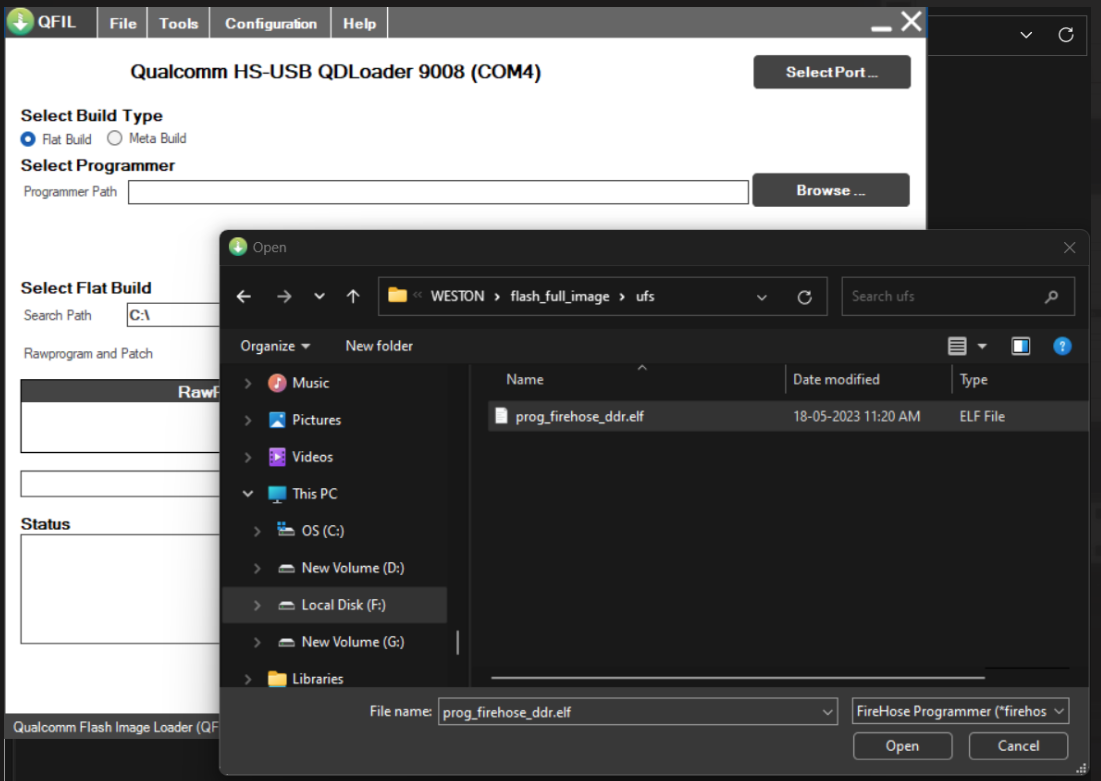Go up one folder level
Viewport: 1101px width, 781px height.
tap(353, 297)
